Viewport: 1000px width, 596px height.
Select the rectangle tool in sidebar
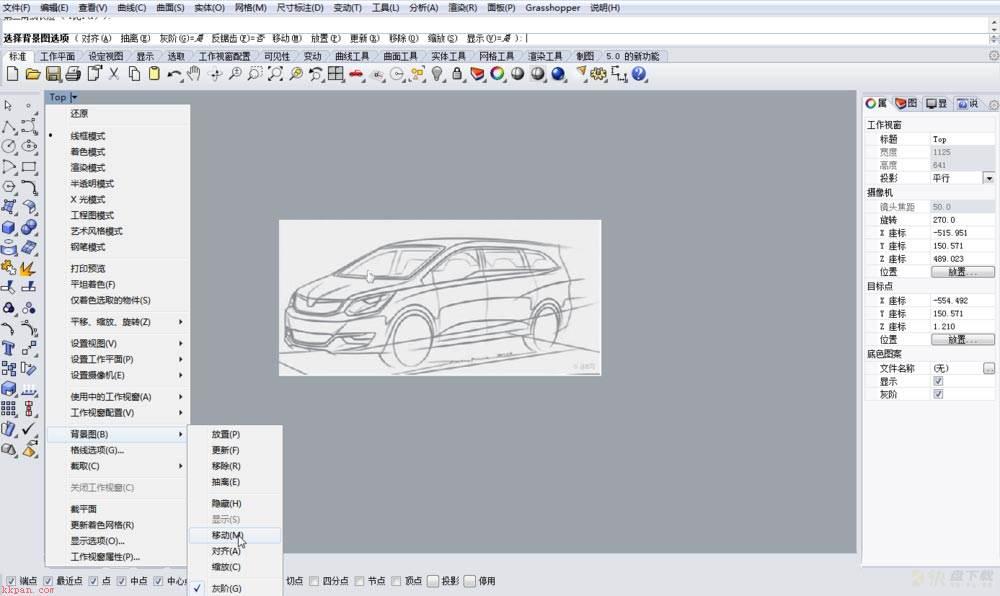[x=29, y=167]
